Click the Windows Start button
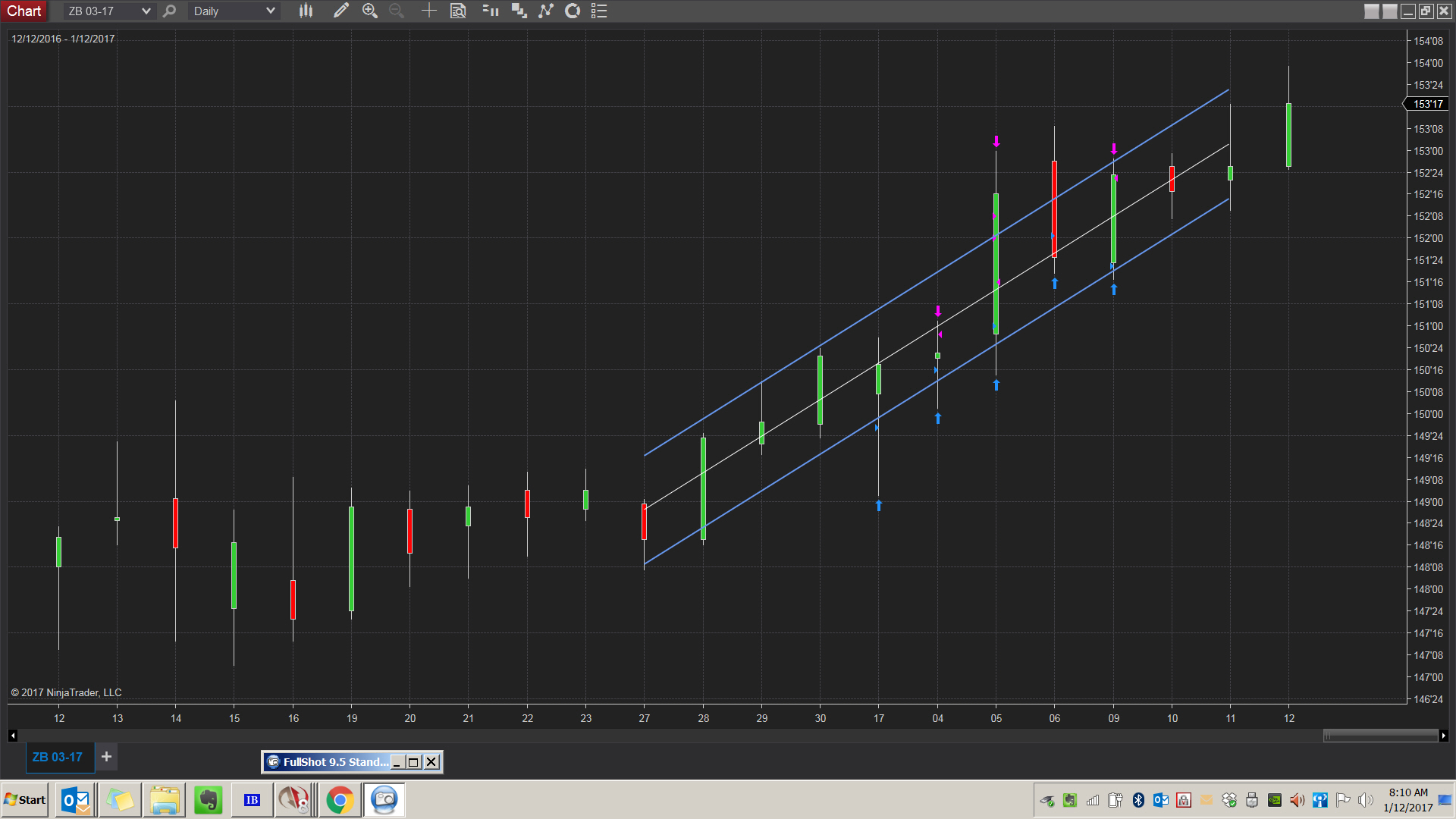 tap(25, 800)
